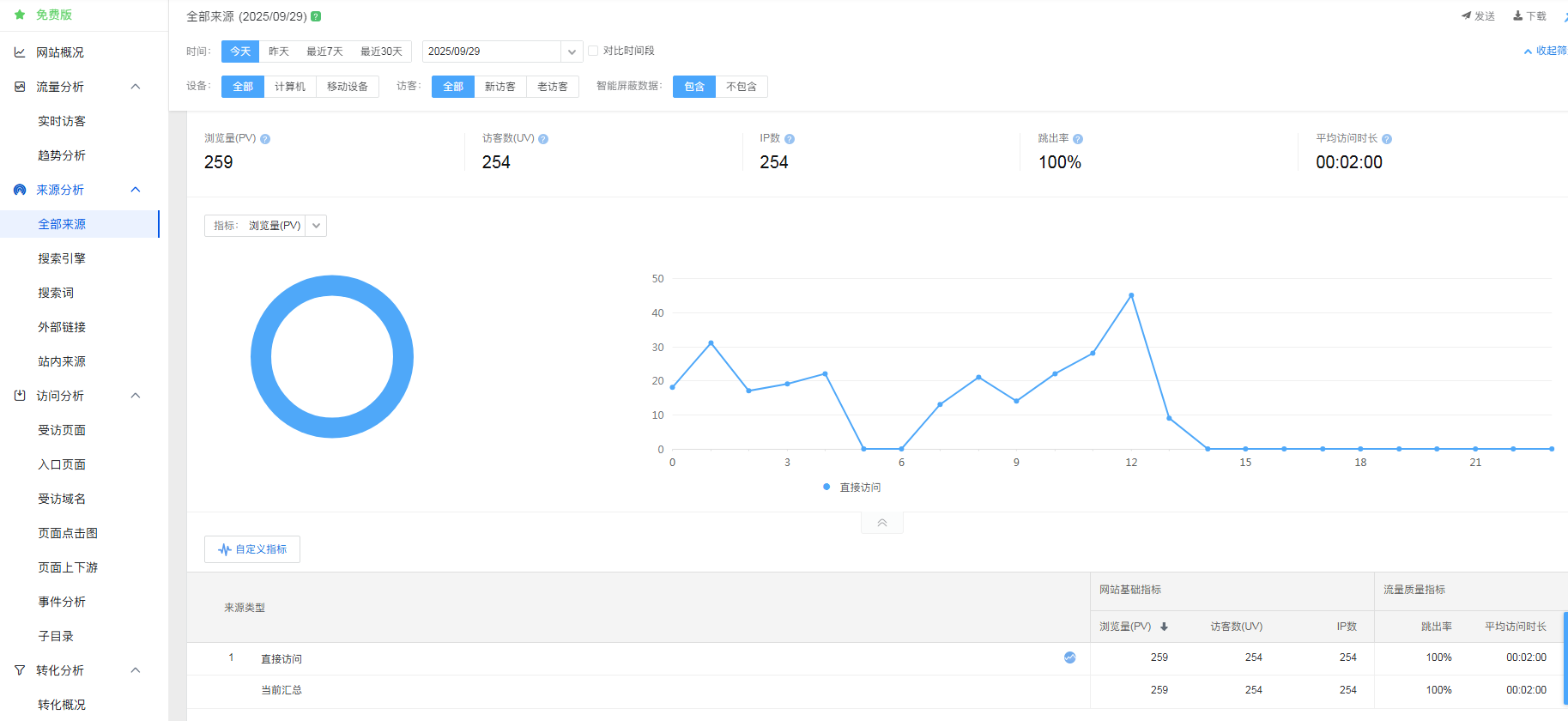Click the help icon next to 平均访问时长
Image resolution: width=1568 pixels, height=721 pixels.
(x=1387, y=139)
